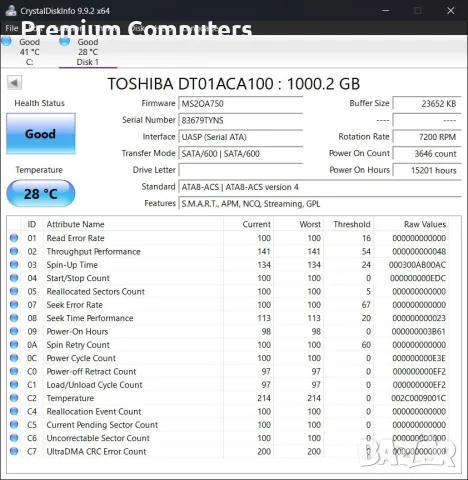Click raw value 002C0009001C
The image size is (468, 480).
pyautogui.click(x=418, y=398)
